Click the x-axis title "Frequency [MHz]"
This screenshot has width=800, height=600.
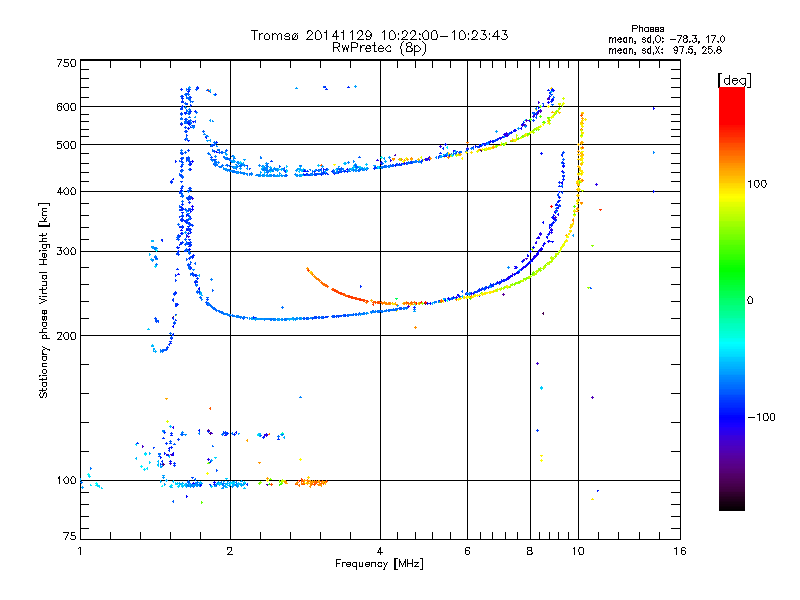[379, 564]
